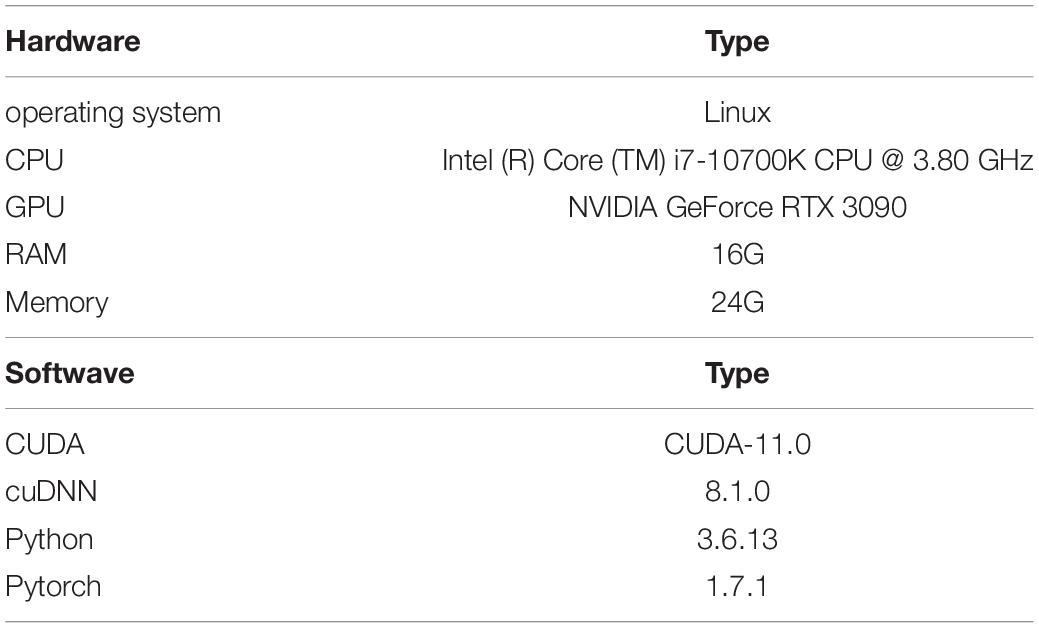Select the GPU row label

click(35, 207)
